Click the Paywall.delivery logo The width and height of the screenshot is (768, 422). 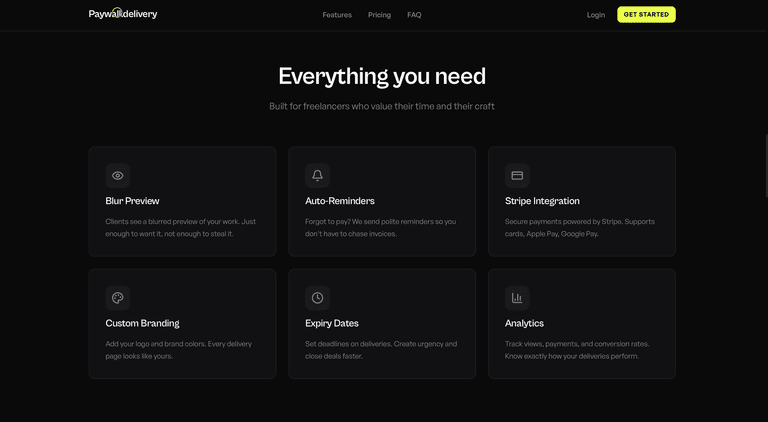tap(123, 14)
